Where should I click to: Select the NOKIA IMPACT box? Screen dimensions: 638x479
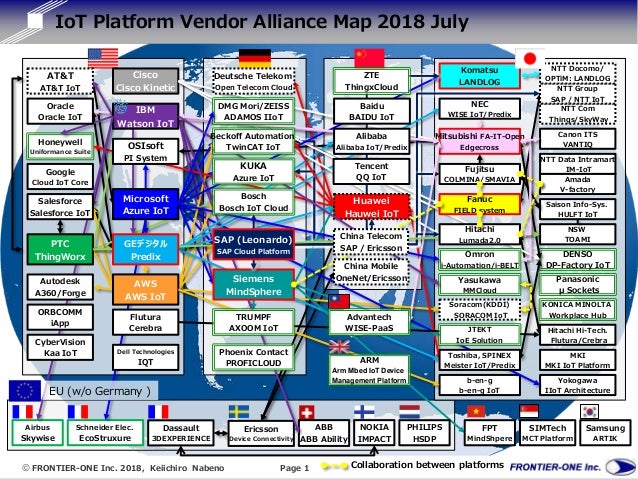pyautogui.click(x=374, y=433)
